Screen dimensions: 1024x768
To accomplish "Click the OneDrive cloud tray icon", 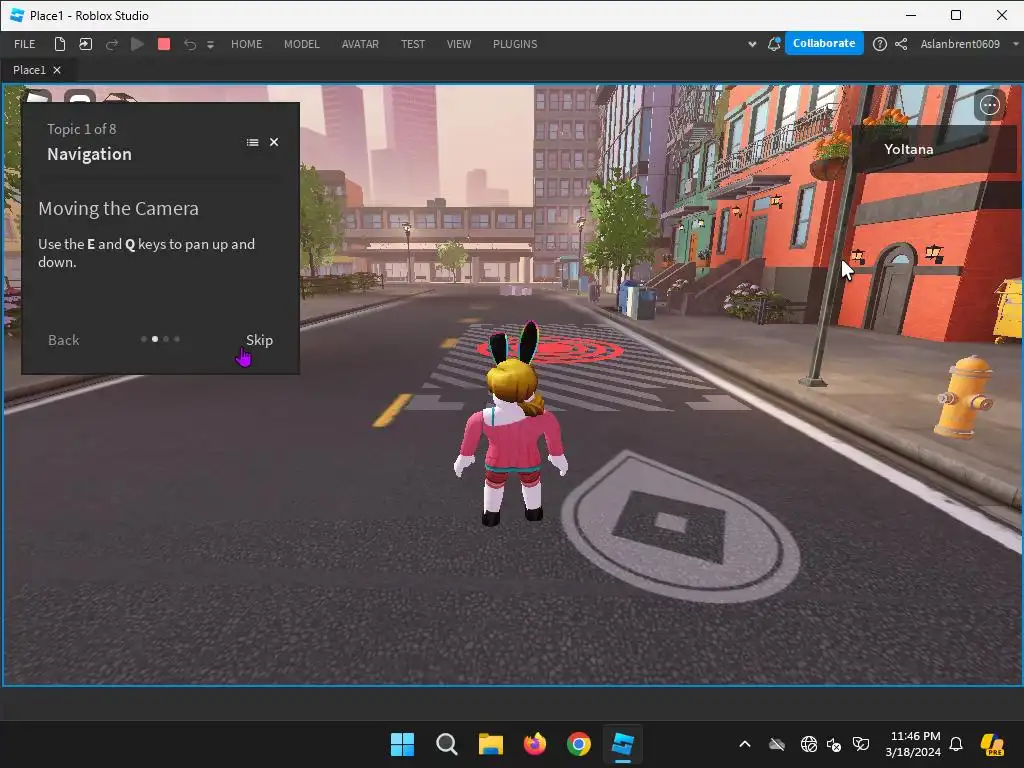I will 776,744.
